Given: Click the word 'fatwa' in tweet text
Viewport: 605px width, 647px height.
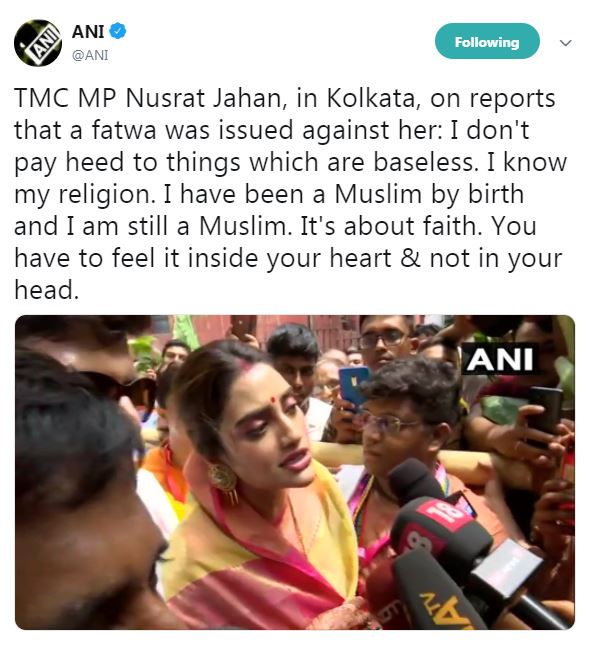Looking at the screenshot, I should (x=124, y=130).
